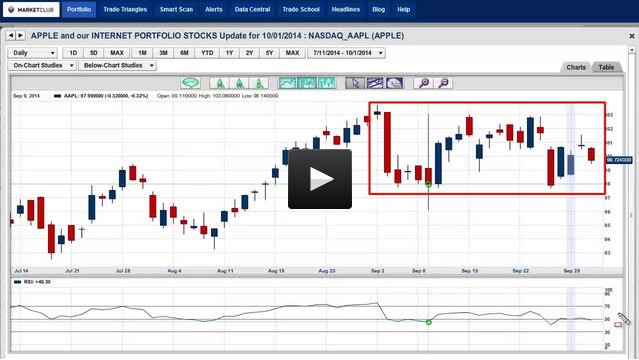Select the YTD range button
639x360 pixels.
pos(207,53)
